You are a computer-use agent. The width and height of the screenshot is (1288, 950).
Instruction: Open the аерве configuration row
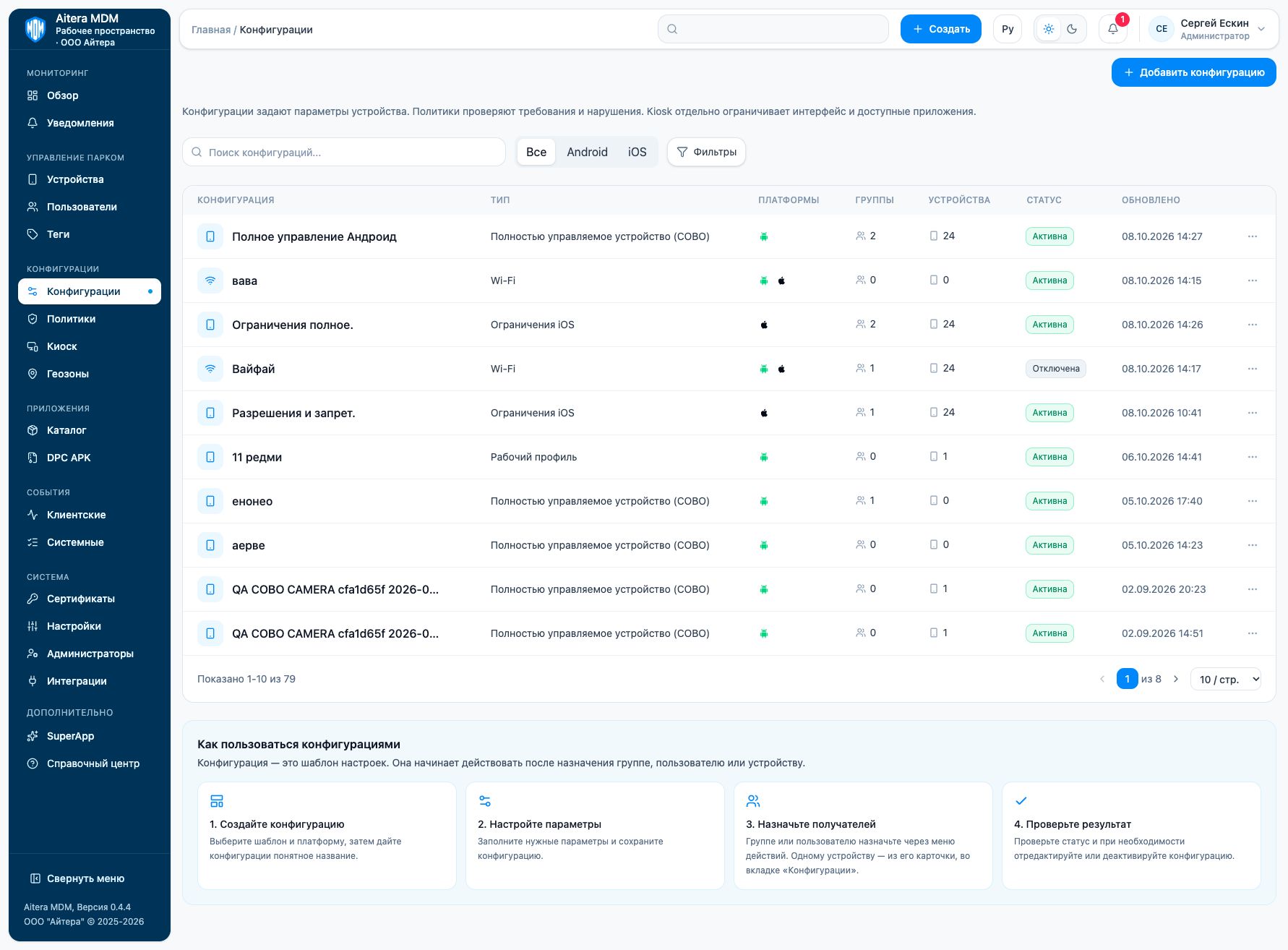(x=729, y=545)
